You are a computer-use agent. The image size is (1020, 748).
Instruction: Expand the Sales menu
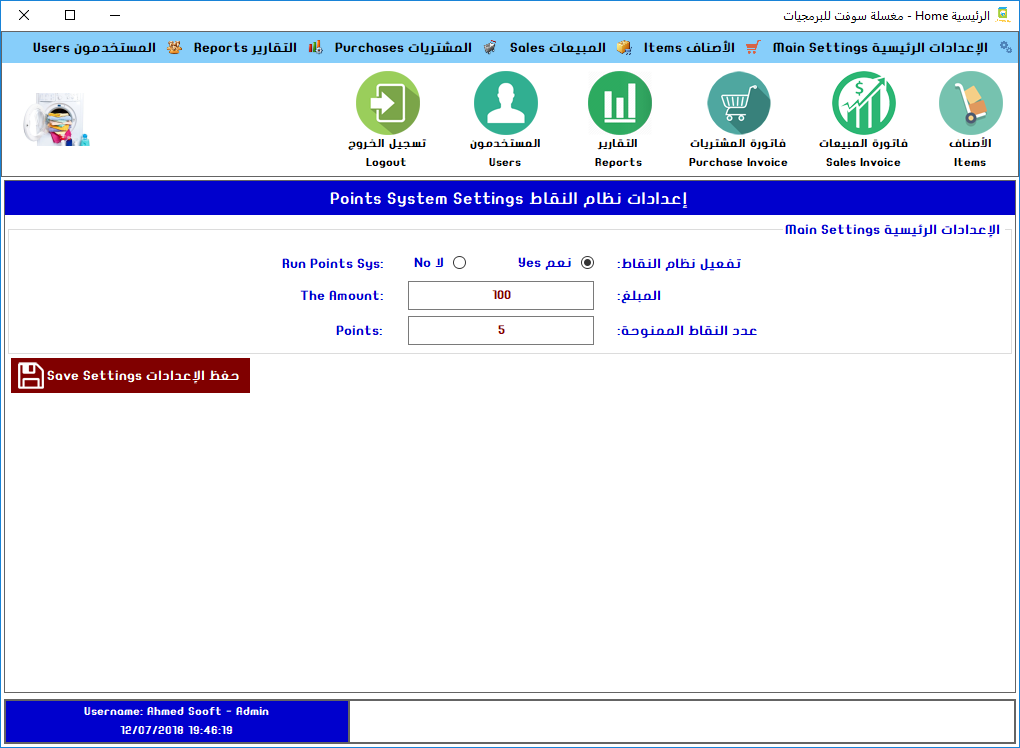[x=557, y=47]
